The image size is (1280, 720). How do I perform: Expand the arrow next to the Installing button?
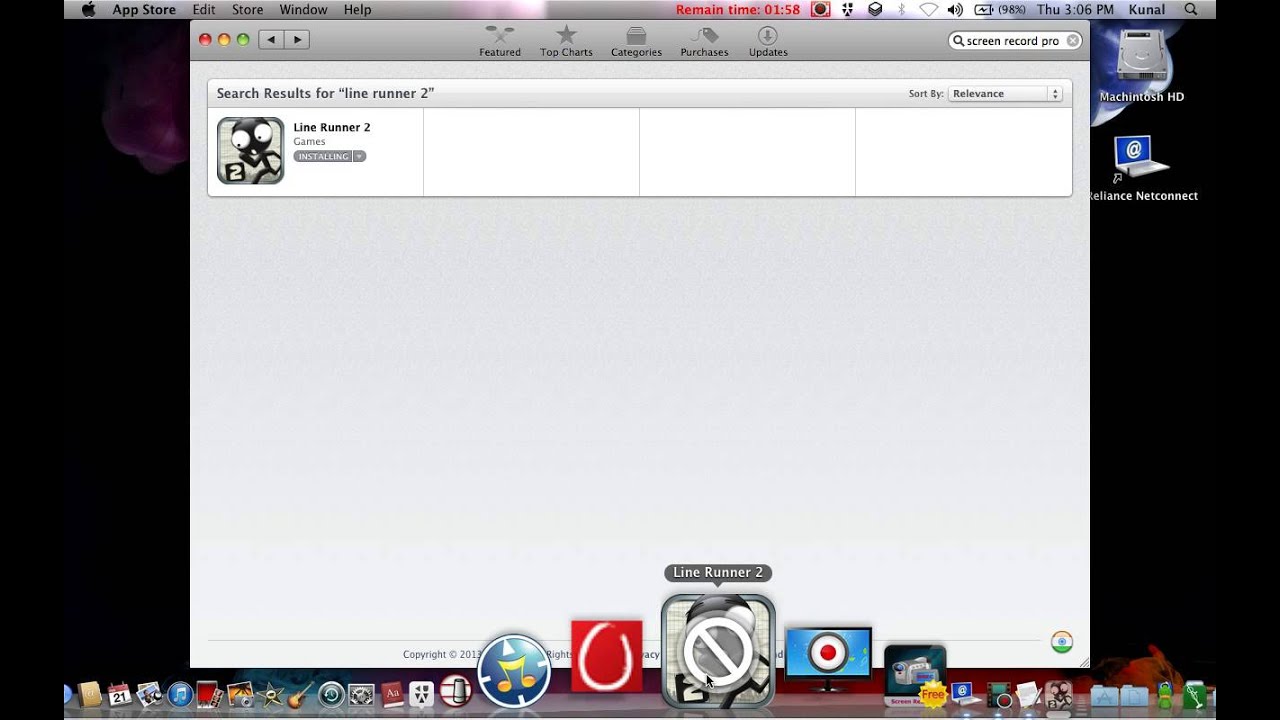click(359, 156)
